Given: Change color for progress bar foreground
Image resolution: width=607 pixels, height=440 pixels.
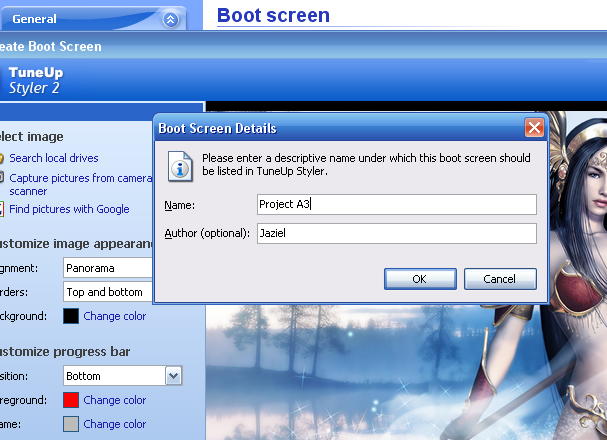Looking at the screenshot, I should click(115, 400).
